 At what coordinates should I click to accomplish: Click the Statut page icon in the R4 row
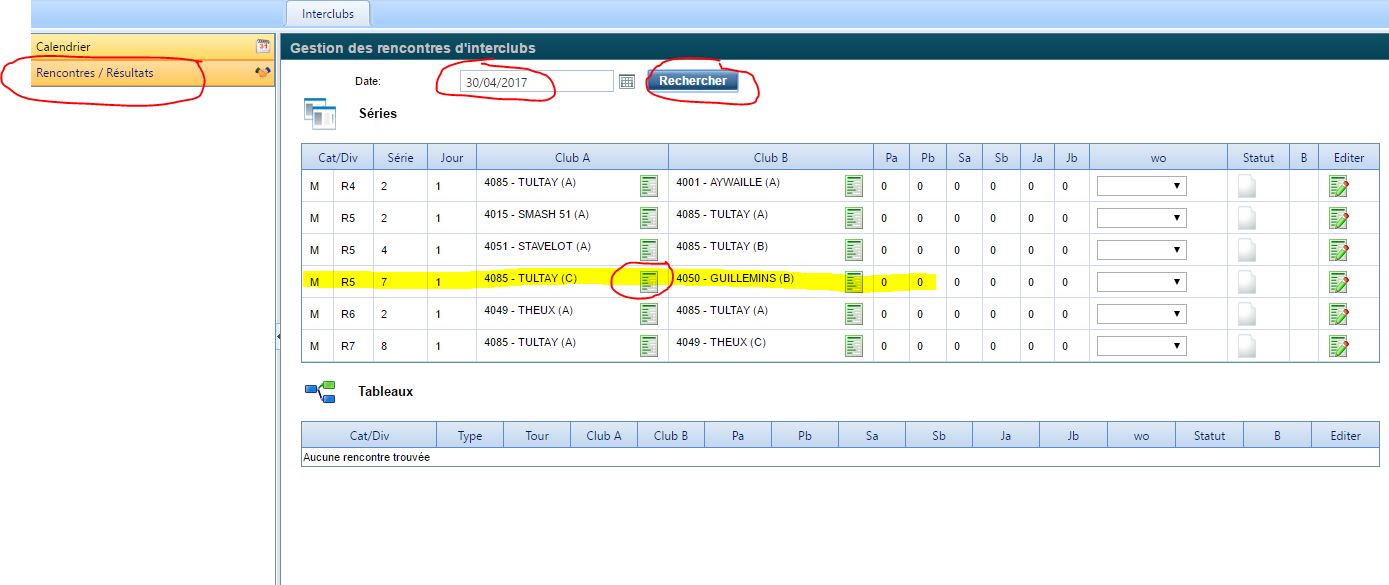1247,186
